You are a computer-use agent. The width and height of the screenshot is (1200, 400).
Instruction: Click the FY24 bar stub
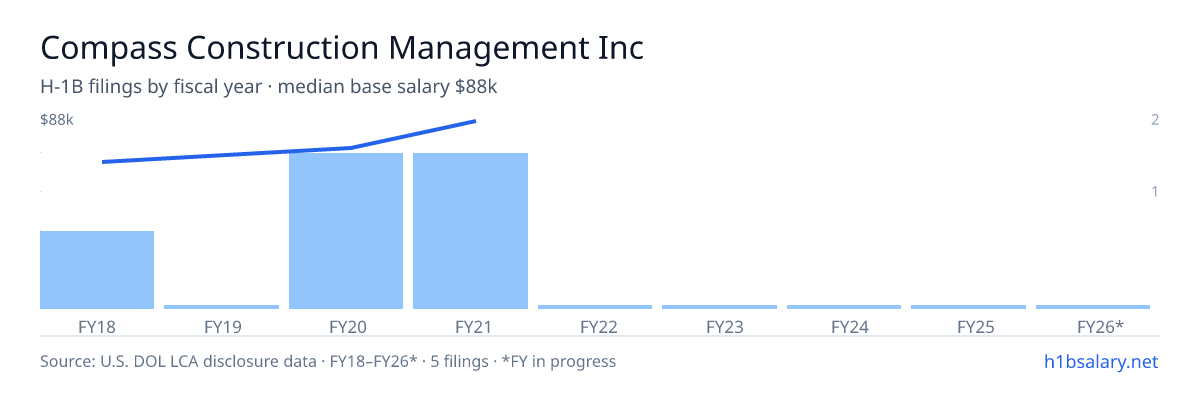(844, 307)
